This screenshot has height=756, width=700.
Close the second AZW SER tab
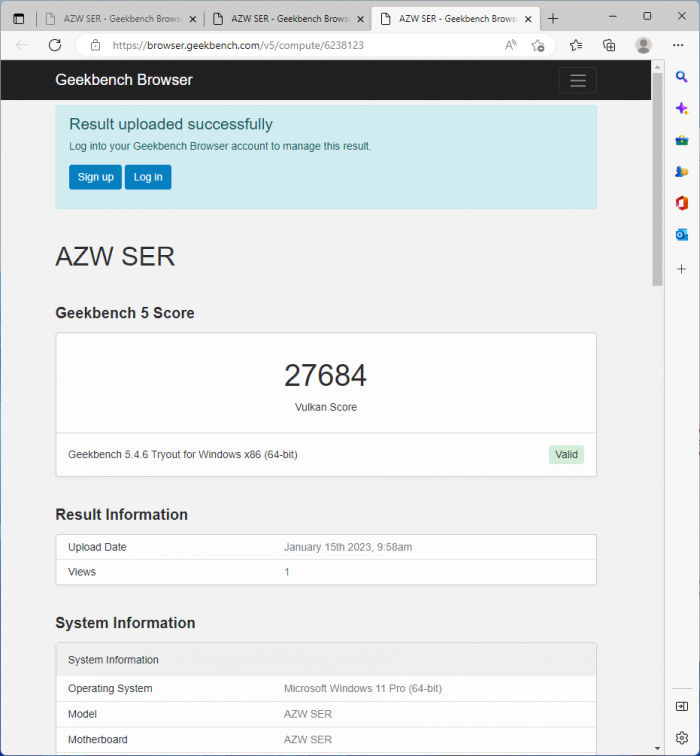click(360, 19)
